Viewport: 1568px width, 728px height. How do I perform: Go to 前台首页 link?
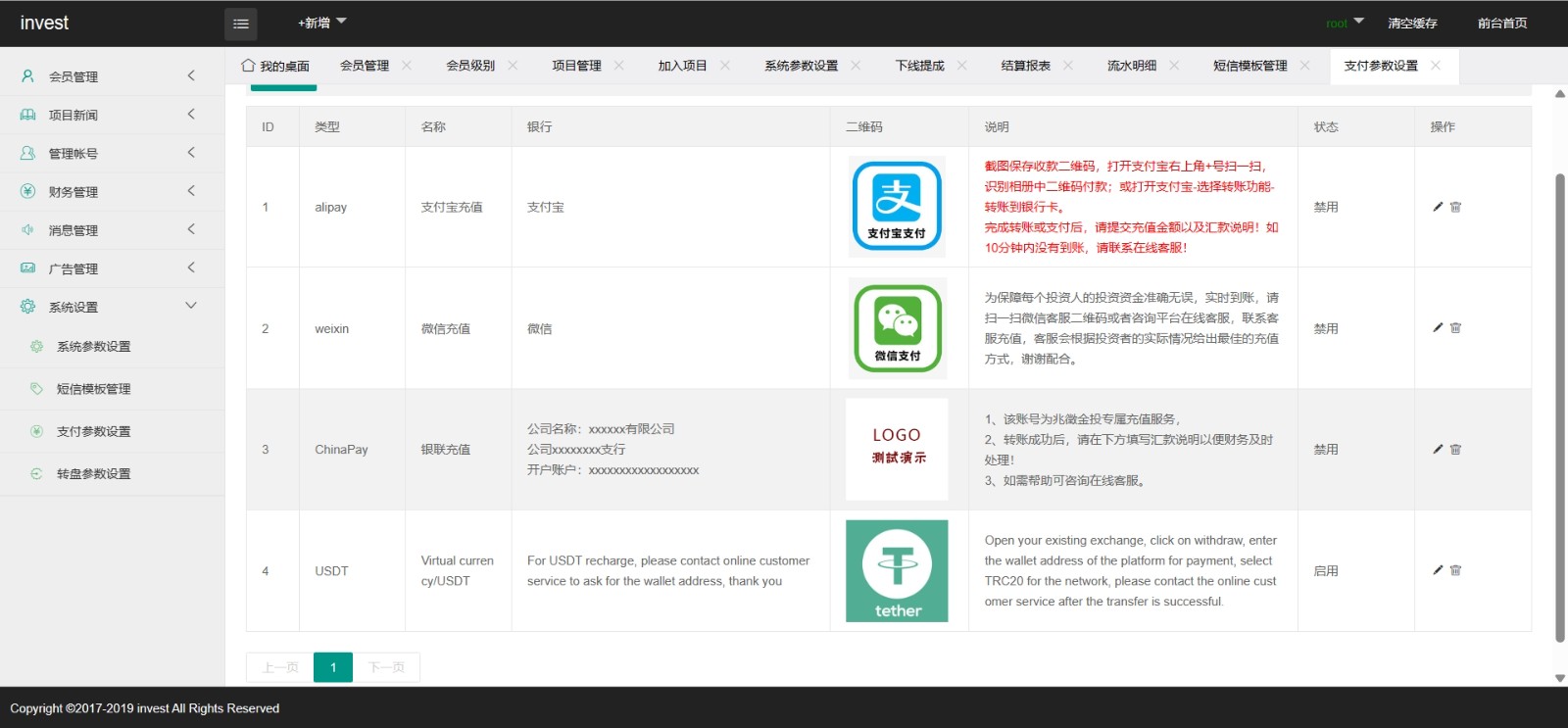[1502, 24]
